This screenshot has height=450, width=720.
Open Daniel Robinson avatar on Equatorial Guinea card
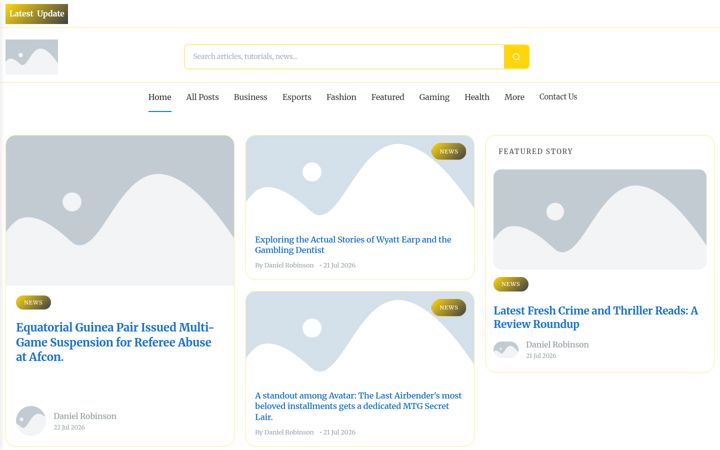point(31,421)
